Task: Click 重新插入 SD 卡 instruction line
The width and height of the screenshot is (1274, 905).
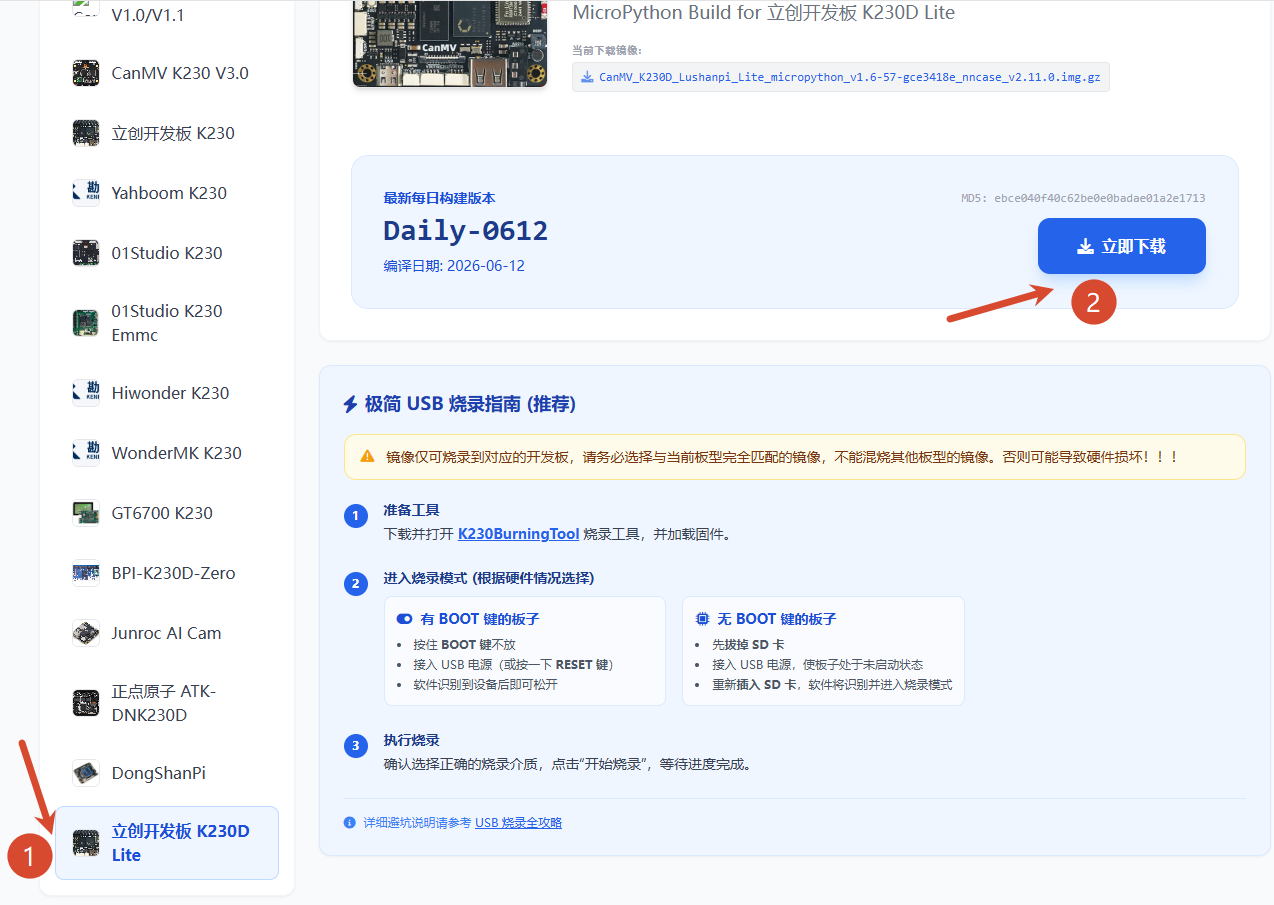Action: (832, 685)
